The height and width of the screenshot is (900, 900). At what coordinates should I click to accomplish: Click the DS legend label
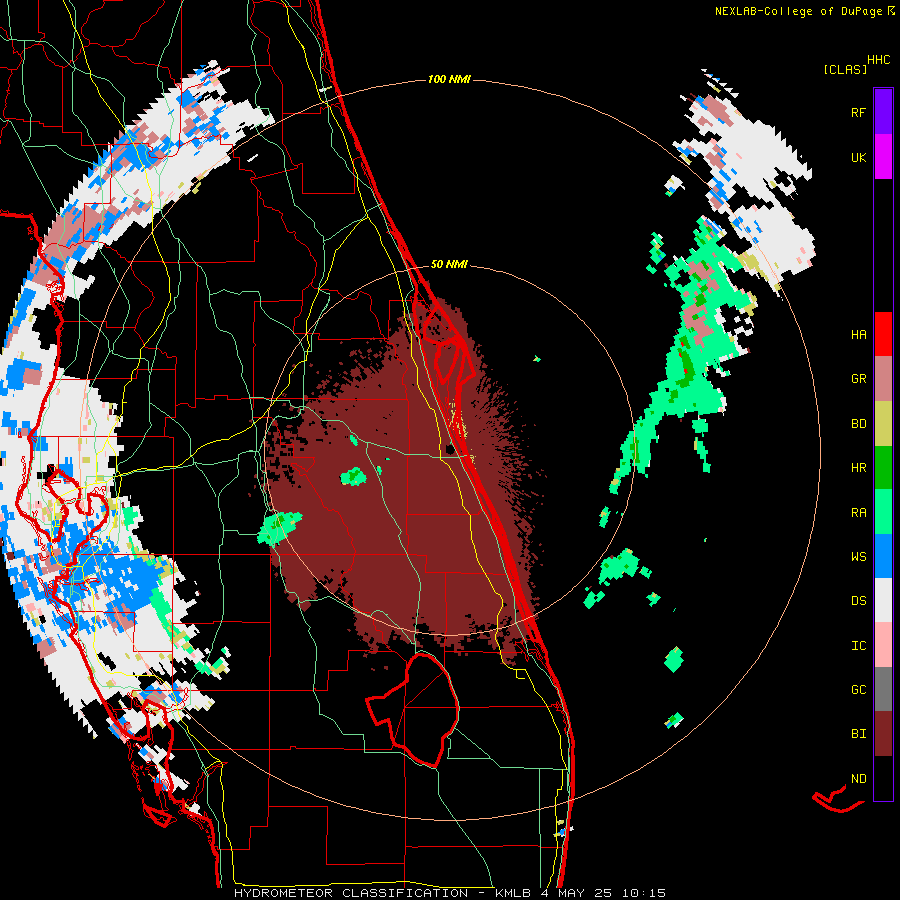(858, 600)
